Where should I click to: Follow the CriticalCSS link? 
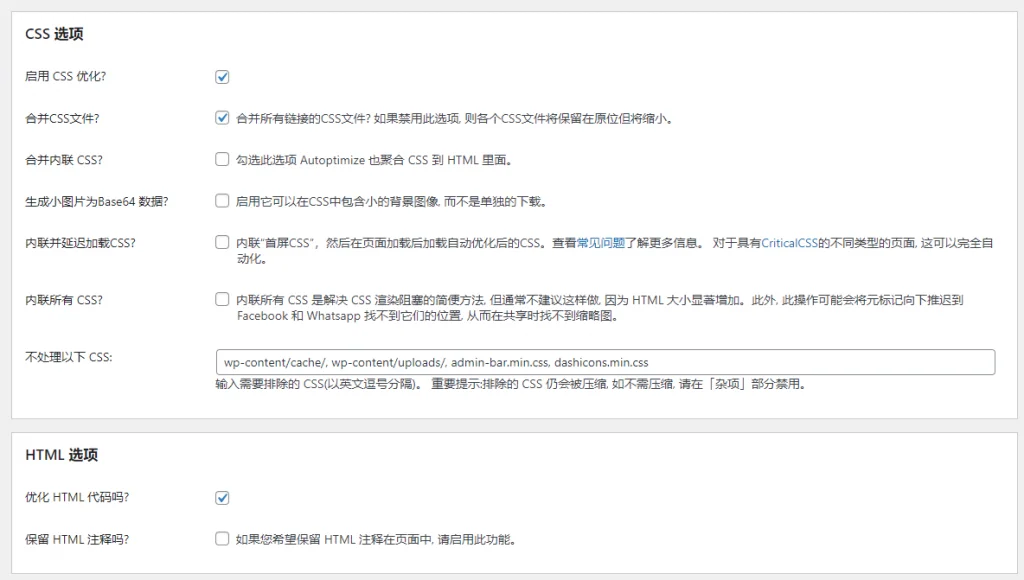[790, 243]
